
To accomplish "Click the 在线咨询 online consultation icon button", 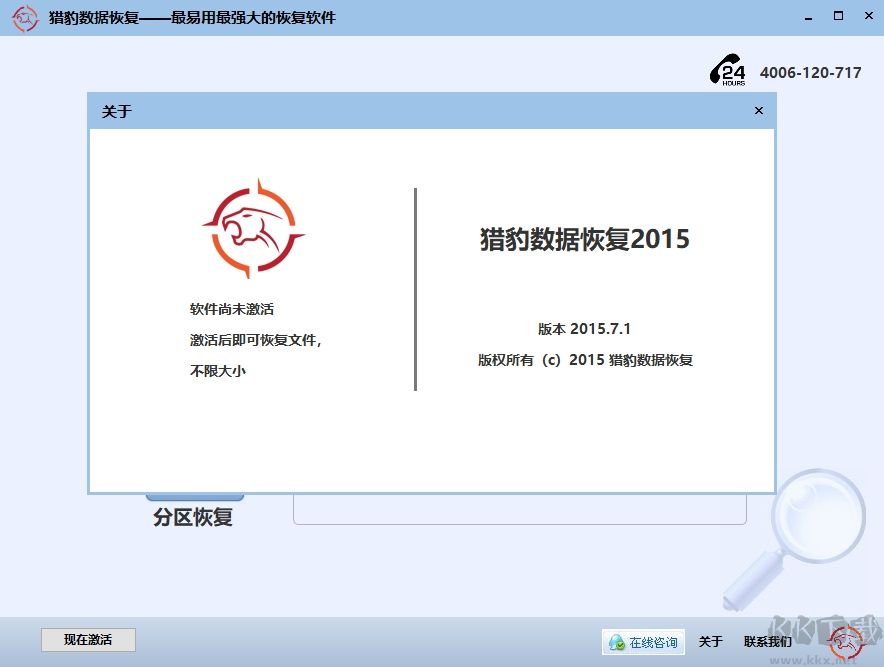I will point(645,642).
